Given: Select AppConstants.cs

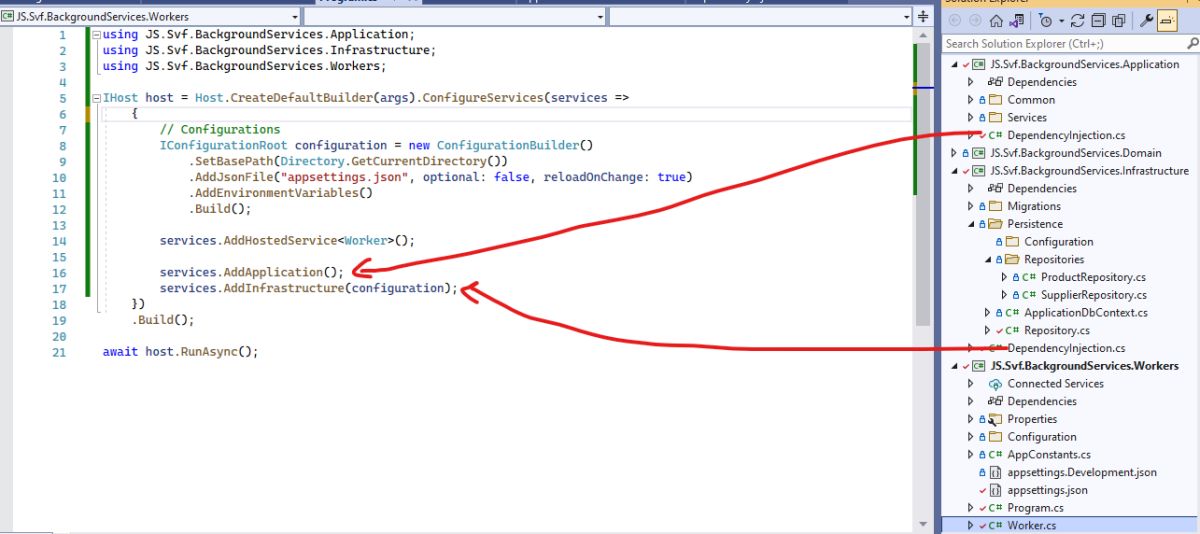Looking at the screenshot, I should pos(1049,455).
